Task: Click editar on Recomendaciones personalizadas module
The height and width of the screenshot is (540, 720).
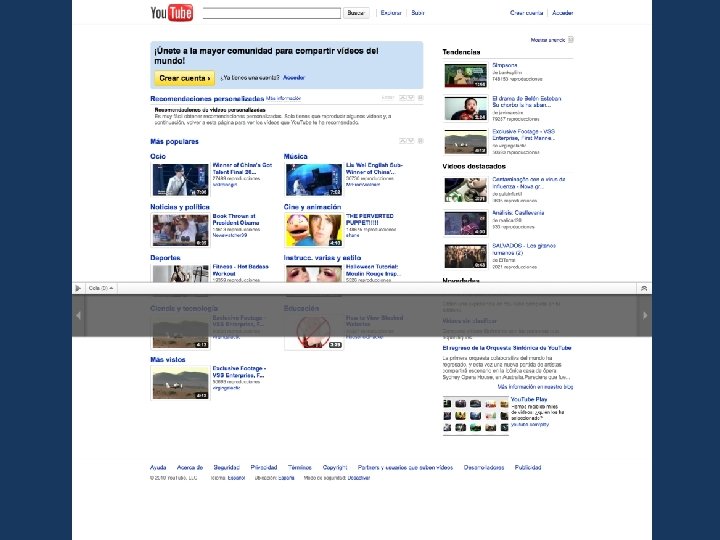Action: [388, 98]
